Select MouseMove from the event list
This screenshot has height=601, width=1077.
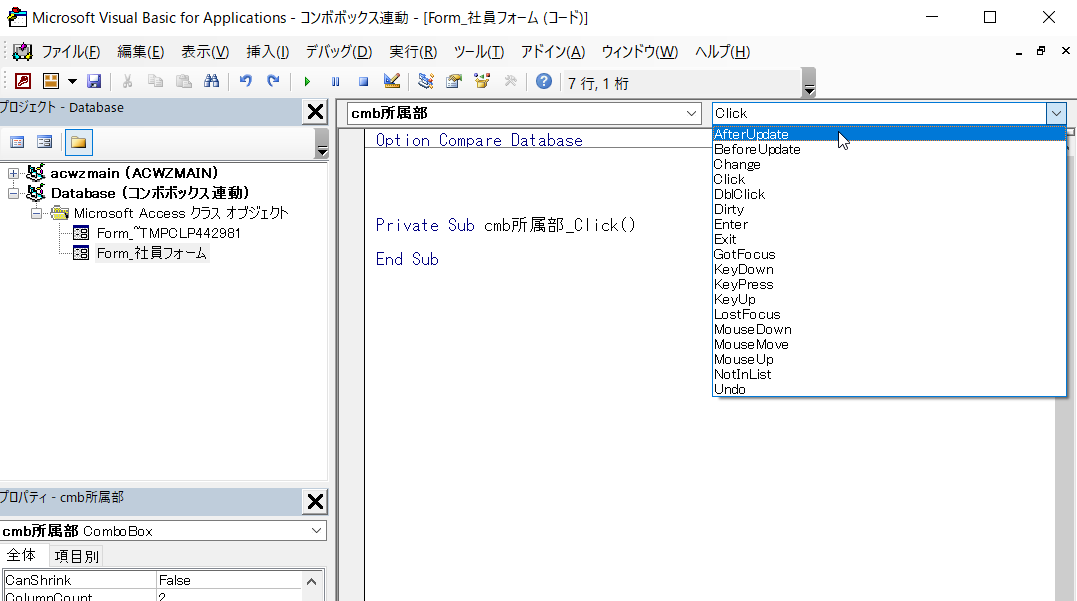click(889, 345)
